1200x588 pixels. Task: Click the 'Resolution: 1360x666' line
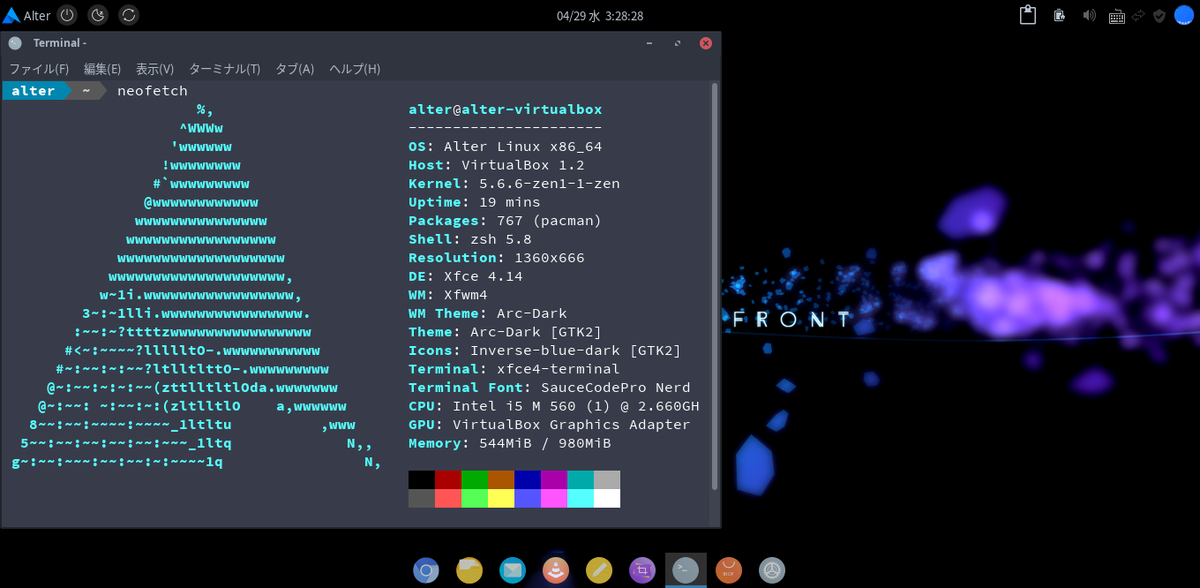pos(497,258)
